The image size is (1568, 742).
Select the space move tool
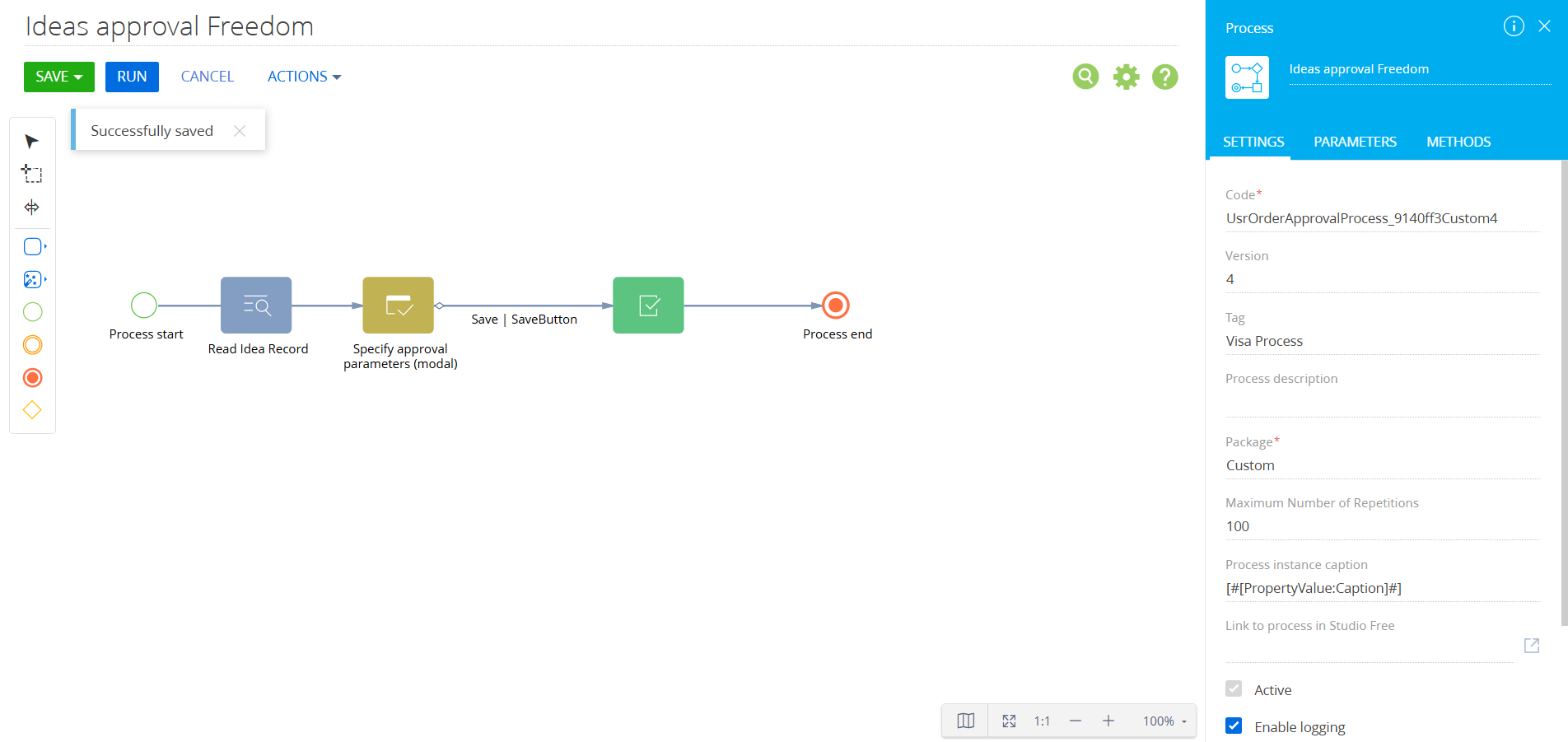[32, 208]
